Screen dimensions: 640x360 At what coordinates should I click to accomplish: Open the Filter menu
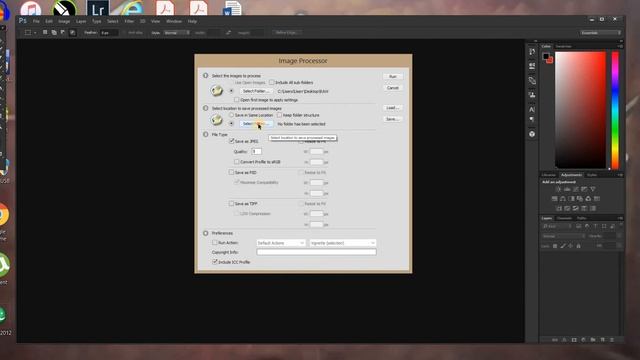click(129, 21)
